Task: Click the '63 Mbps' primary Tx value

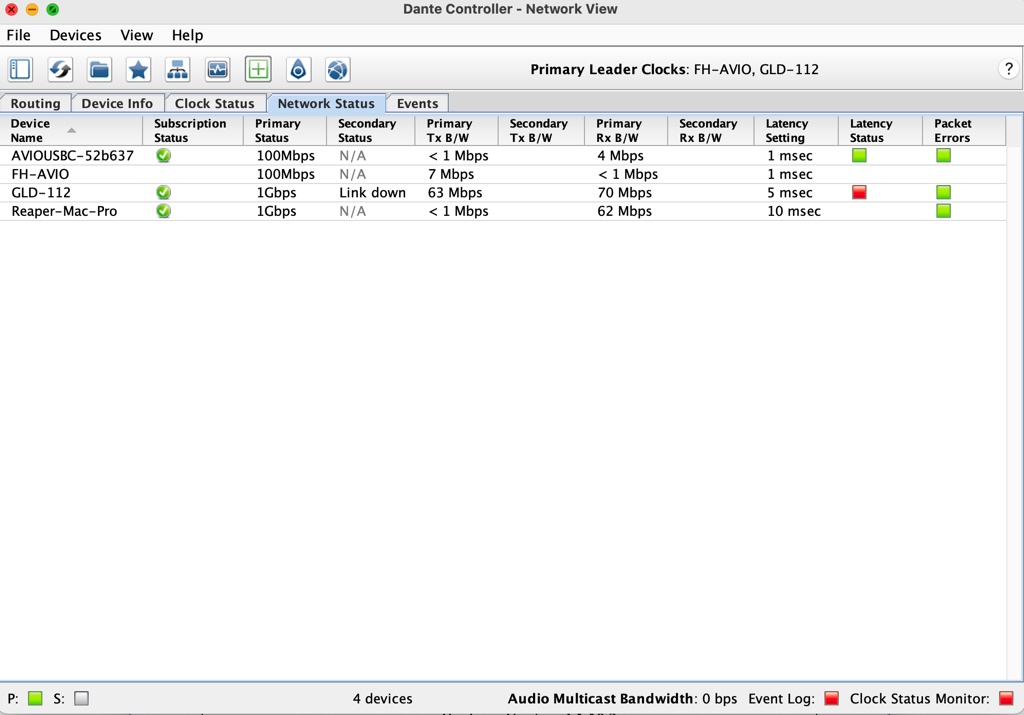Action: [455, 193]
